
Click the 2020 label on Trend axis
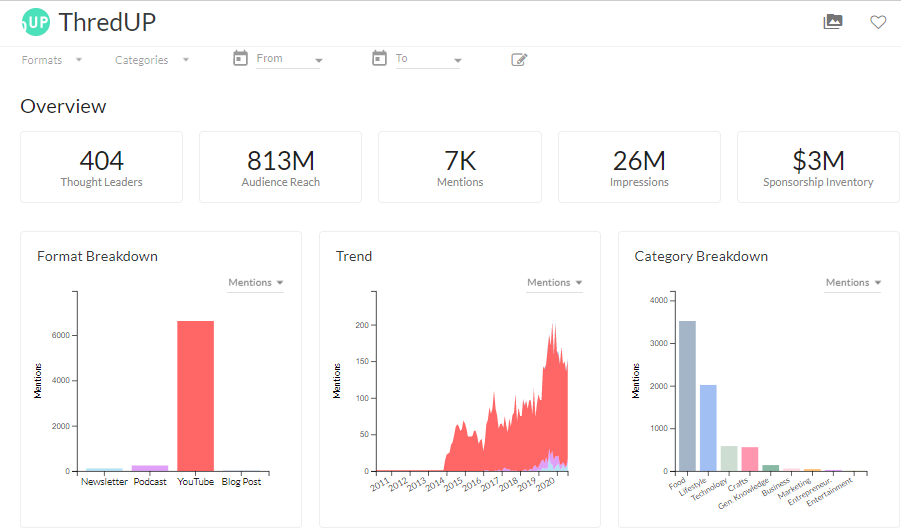click(x=546, y=484)
